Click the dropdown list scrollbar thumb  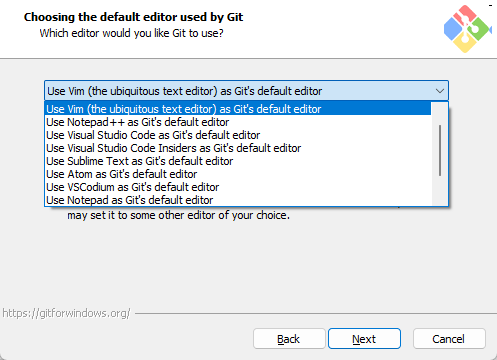440,150
